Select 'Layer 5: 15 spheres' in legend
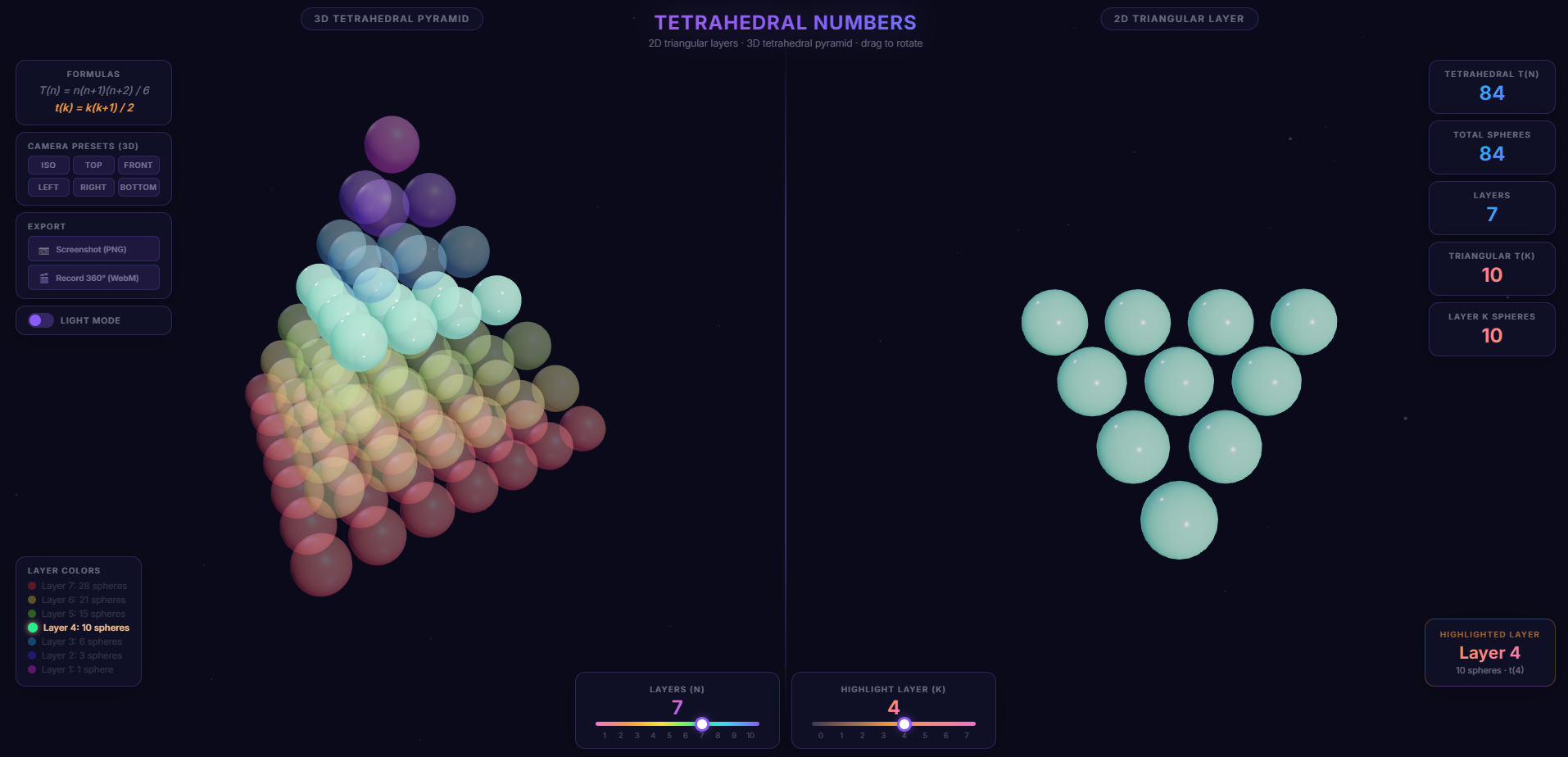Viewport: 1568px width, 757px height. coord(78,614)
